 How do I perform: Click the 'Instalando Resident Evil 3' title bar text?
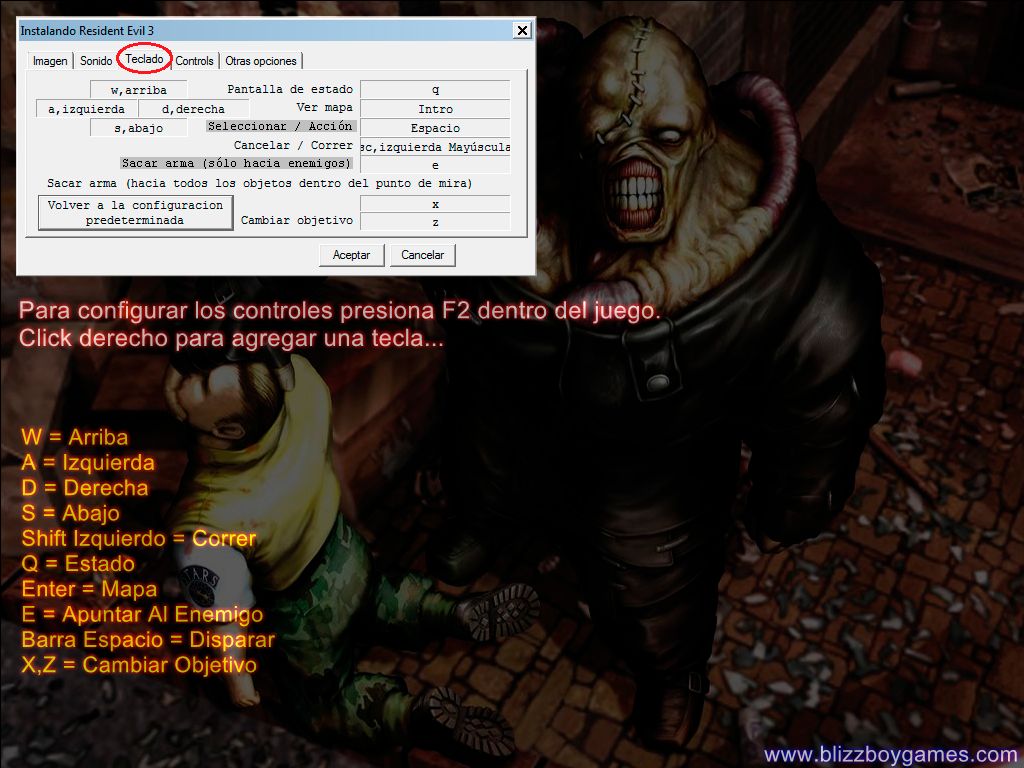87,31
